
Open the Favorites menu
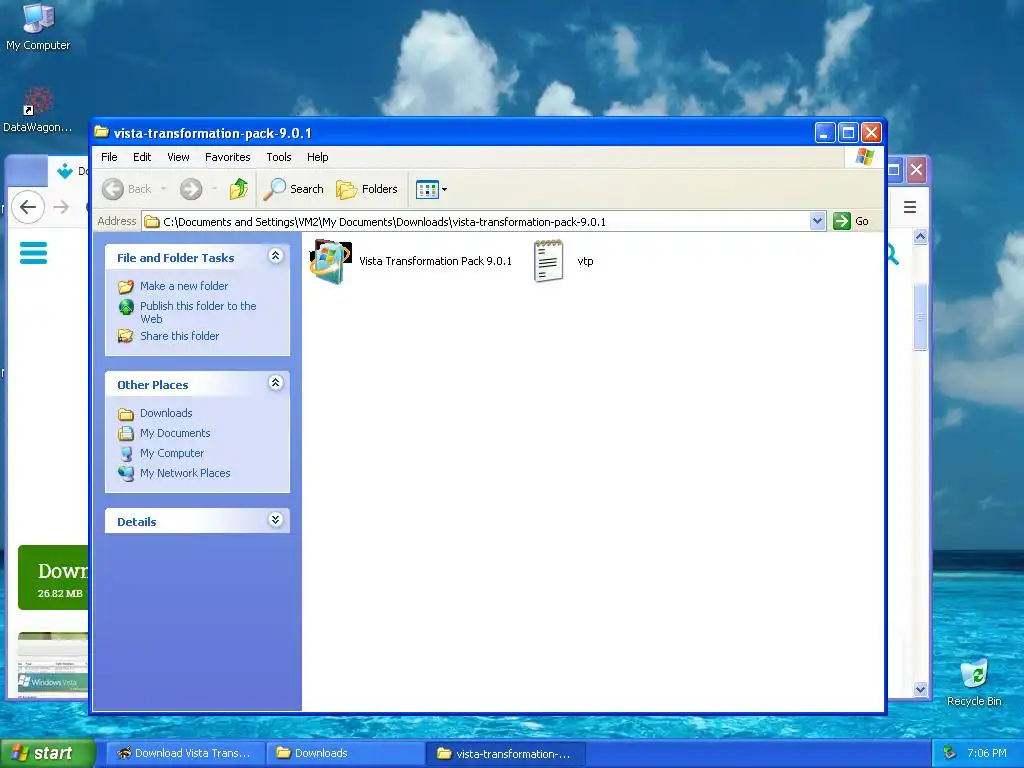coord(227,157)
